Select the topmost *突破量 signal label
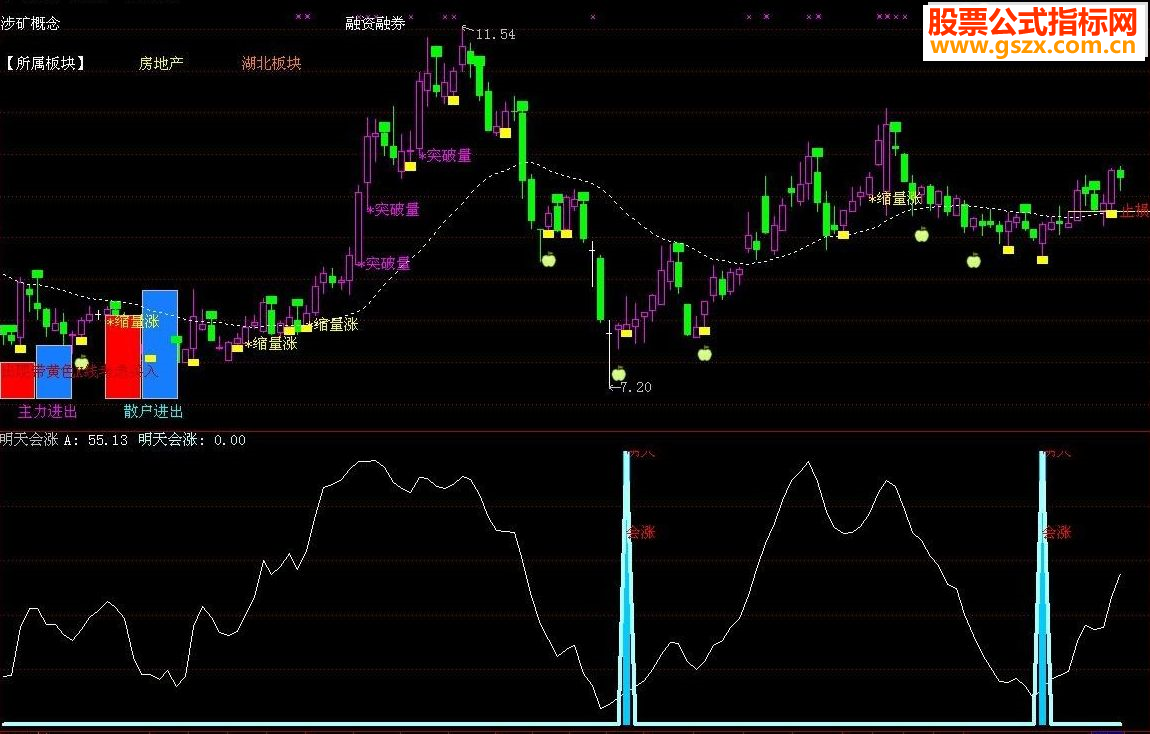The width and height of the screenshot is (1150, 734). (445, 155)
